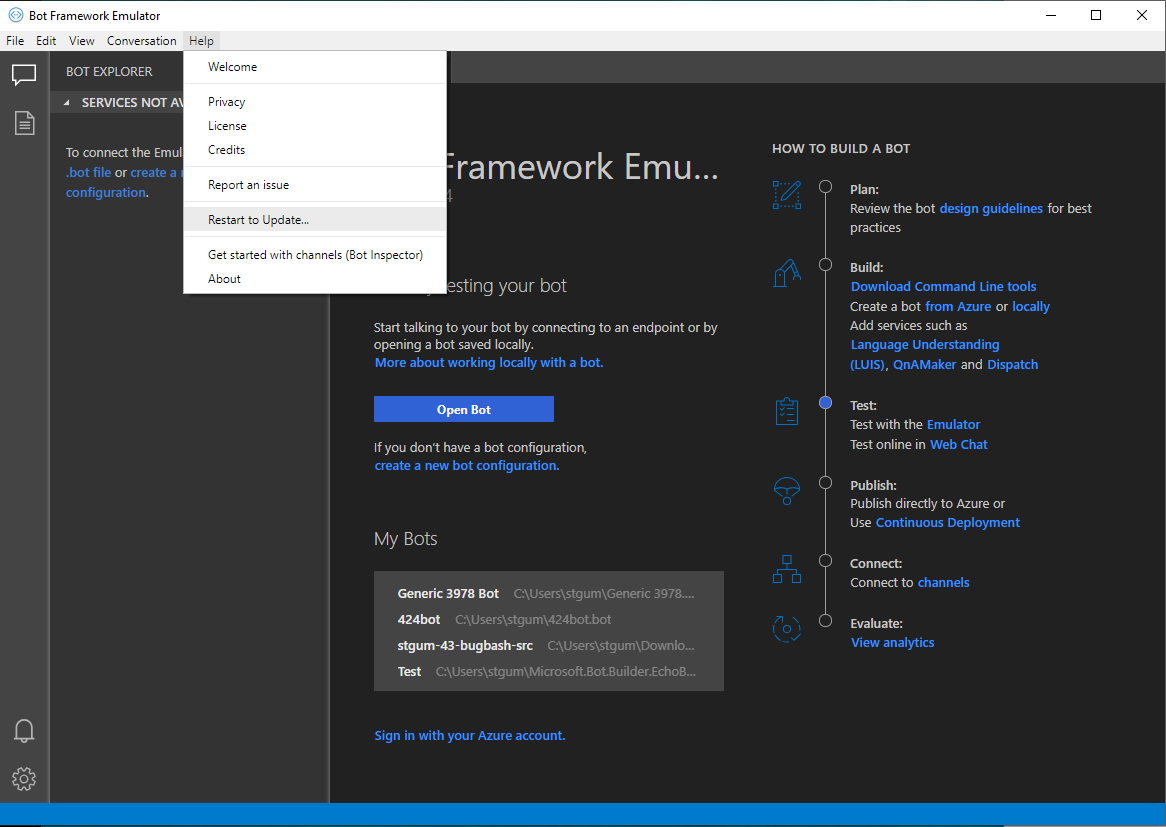The width and height of the screenshot is (1166, 827).
Task: Click the Test step clipboard icon
Action: pos(788,410)
